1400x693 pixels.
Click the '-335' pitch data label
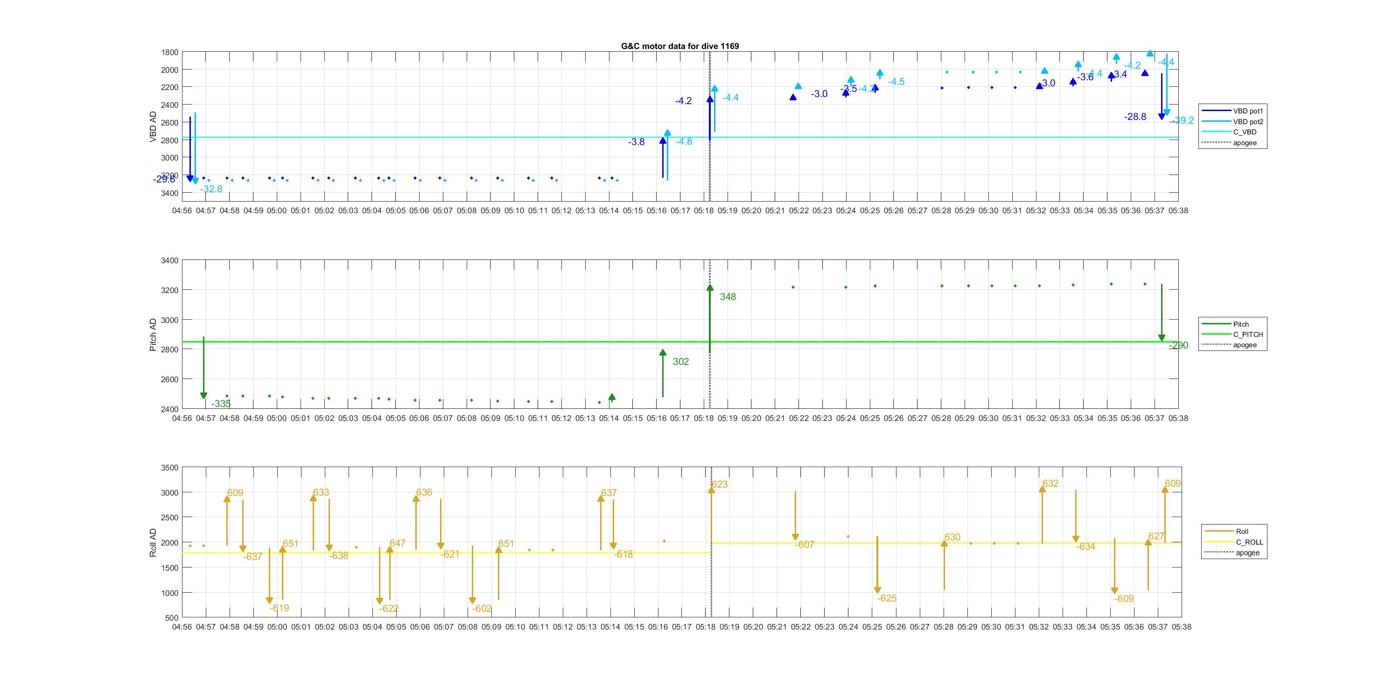[x=221, y=404]
